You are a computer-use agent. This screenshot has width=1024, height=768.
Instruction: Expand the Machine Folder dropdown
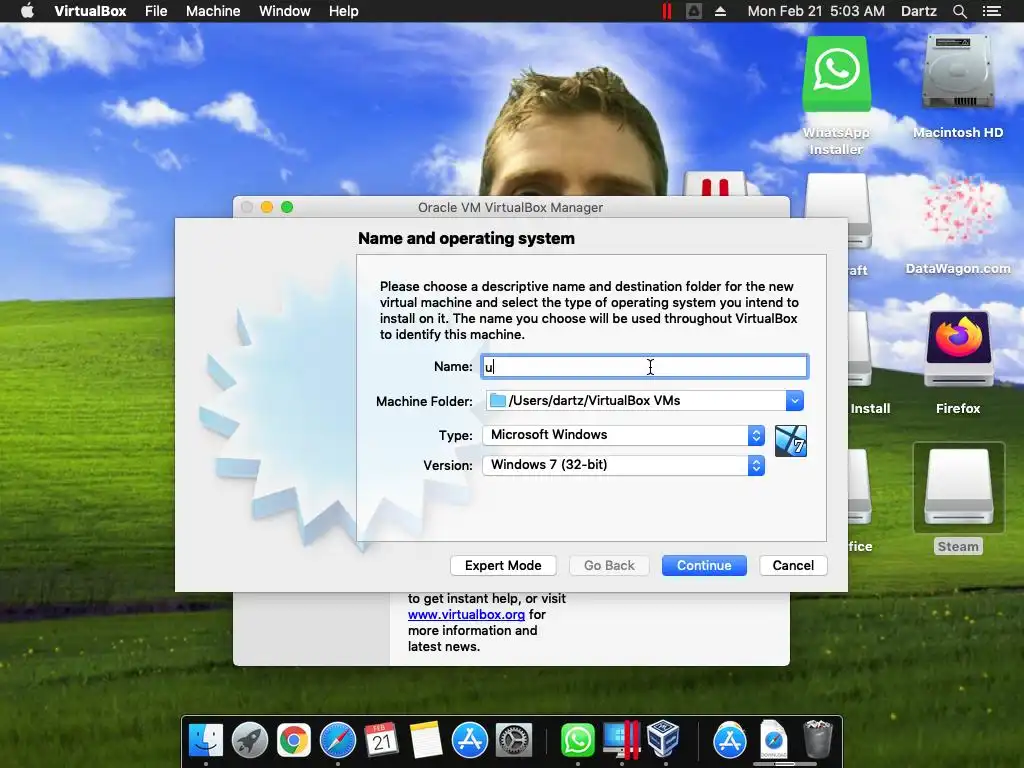[795, 400]
